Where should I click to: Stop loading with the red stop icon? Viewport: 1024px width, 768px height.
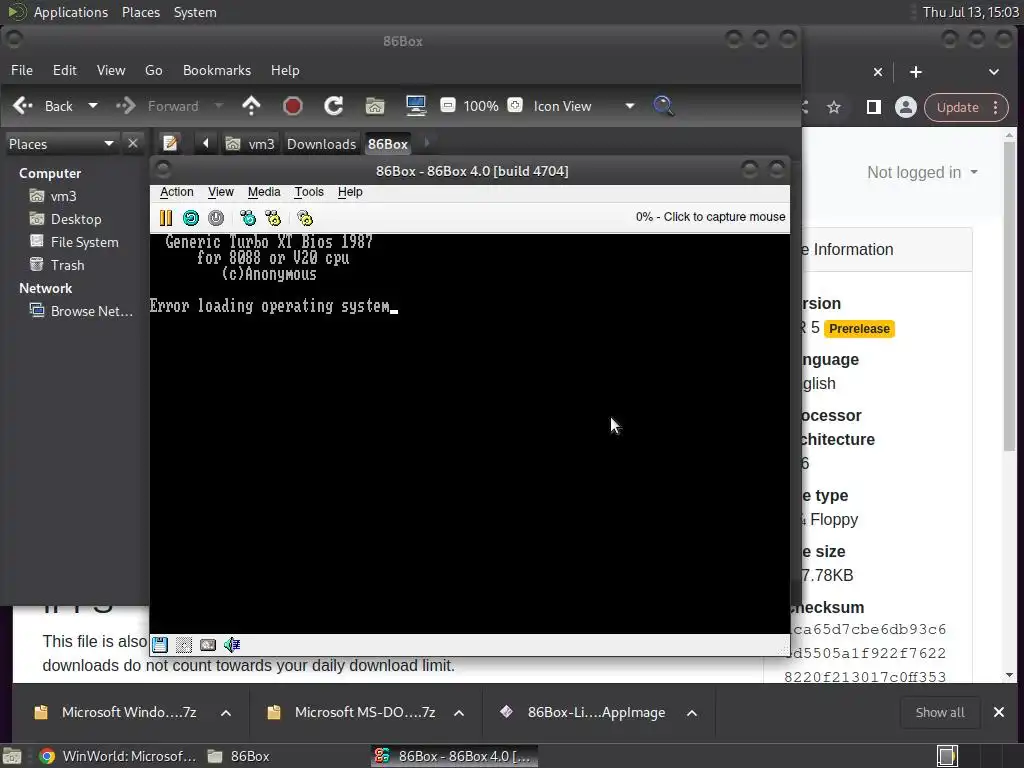293,106
